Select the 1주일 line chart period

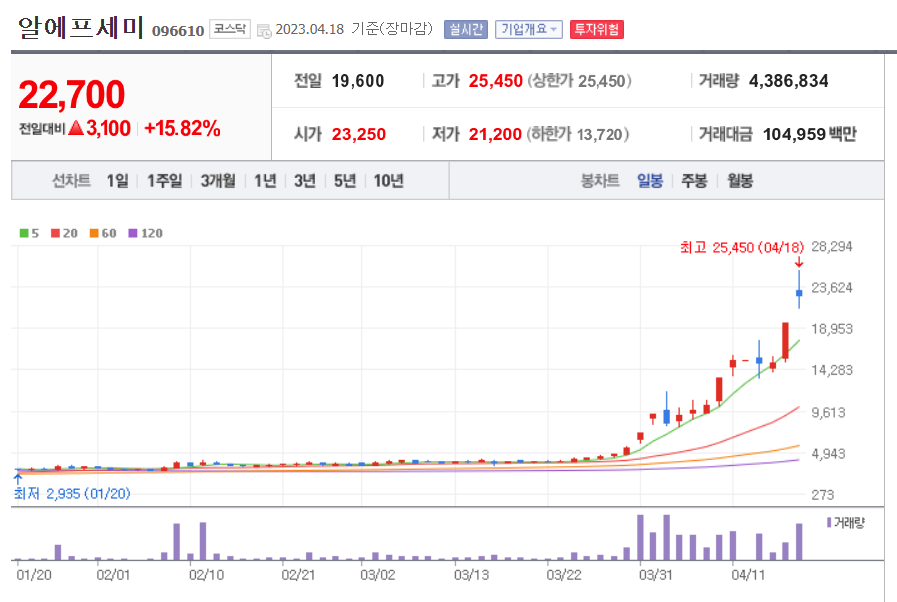pos(165,181)
